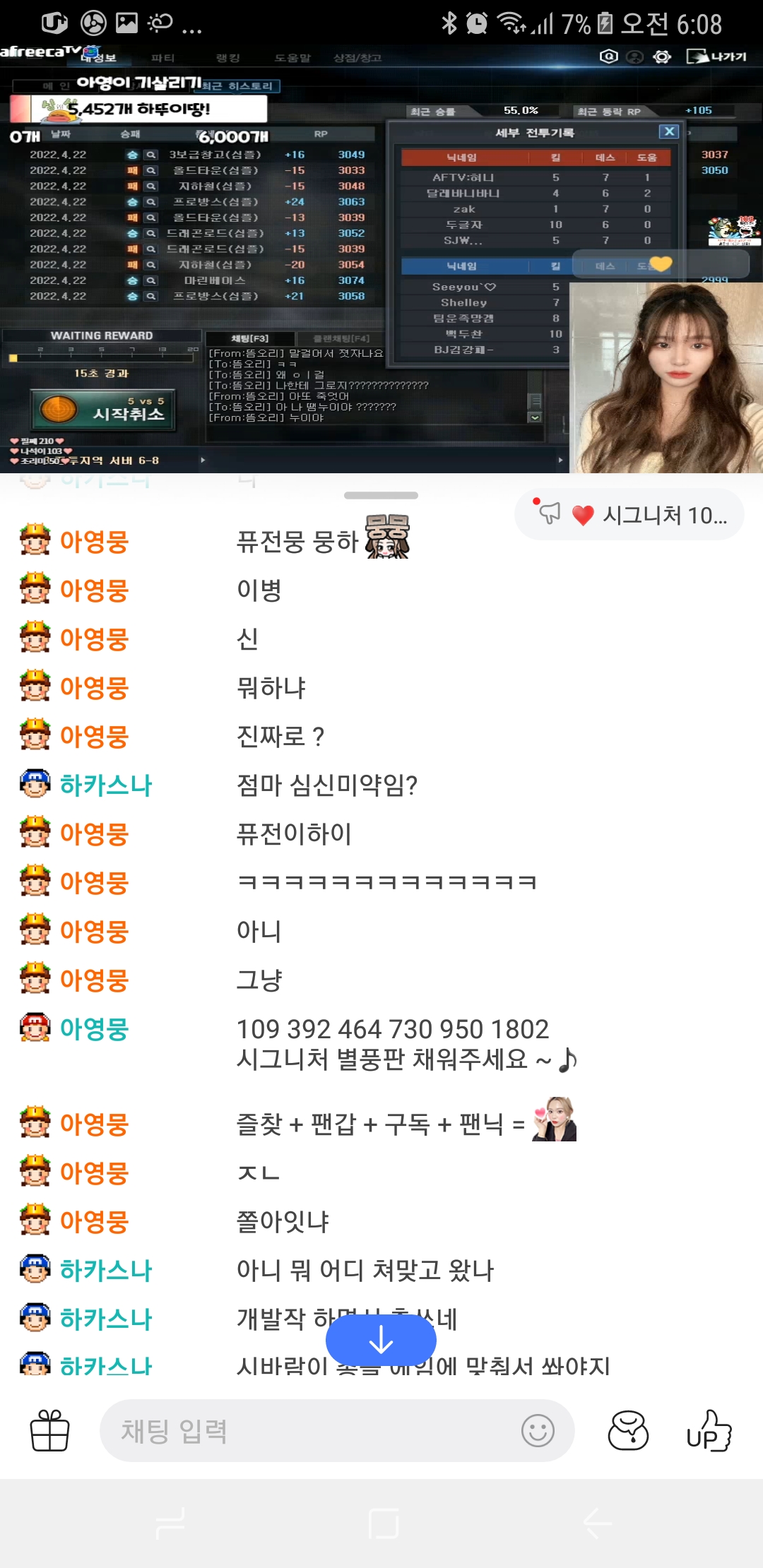Tap the yellow heart over the video
This screenshot has height=1568, width=763.
[x=661, y=263]
